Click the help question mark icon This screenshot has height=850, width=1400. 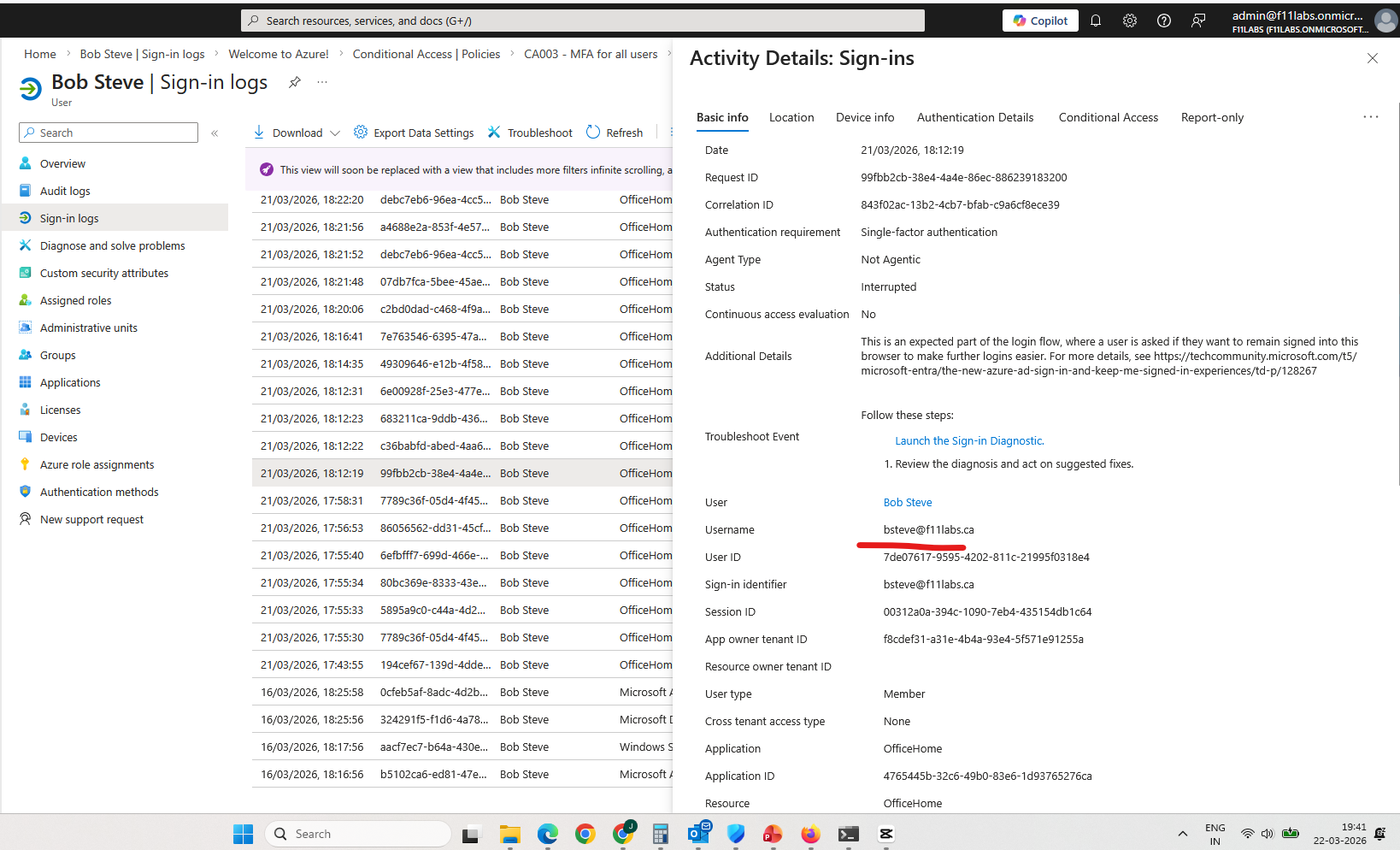pos(1164,21)
